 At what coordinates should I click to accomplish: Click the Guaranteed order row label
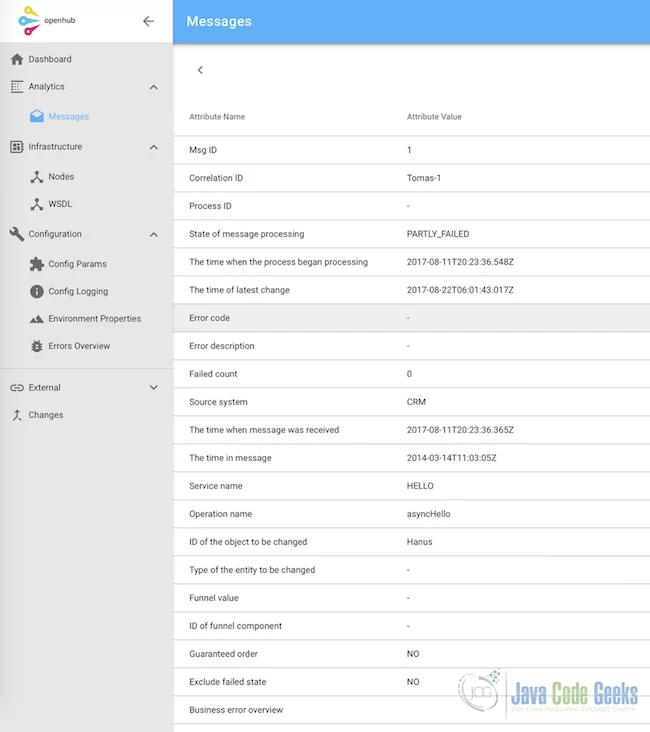[x=224, y=654]
